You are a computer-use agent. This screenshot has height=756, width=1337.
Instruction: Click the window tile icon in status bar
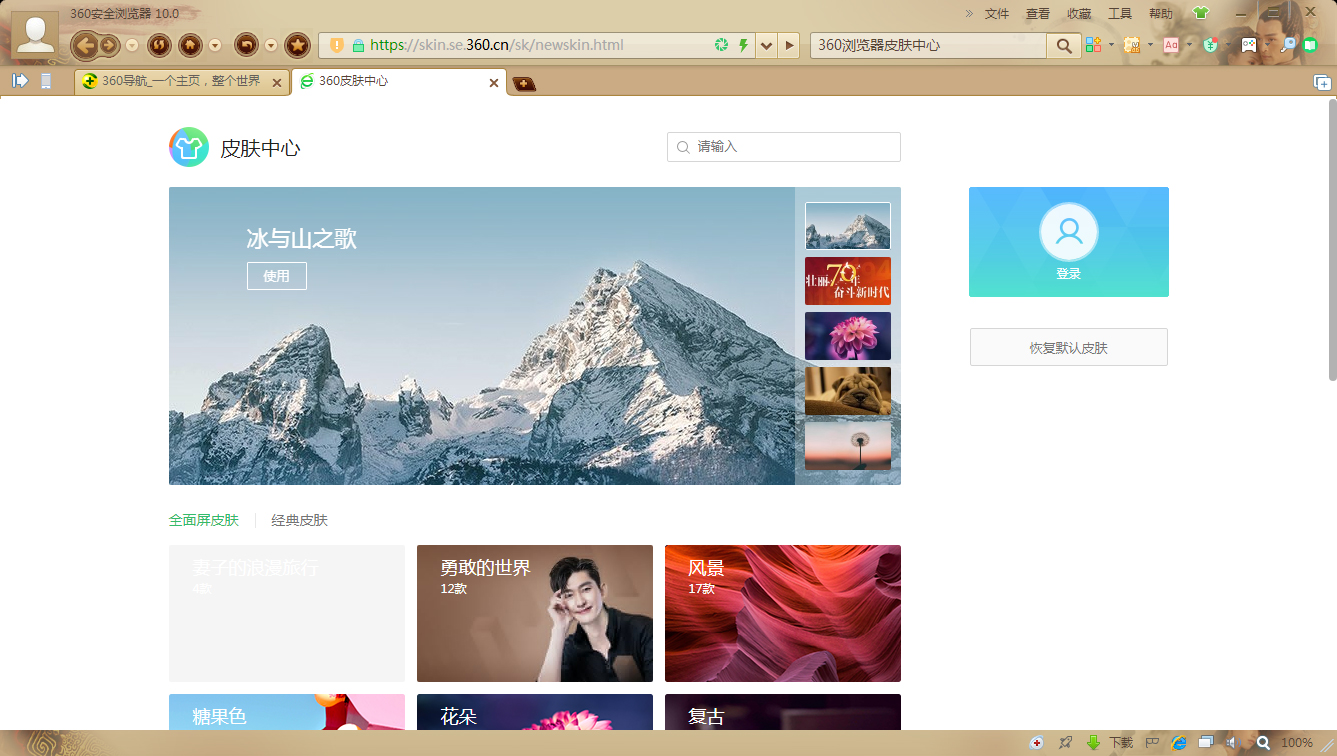click(1207, 743)
